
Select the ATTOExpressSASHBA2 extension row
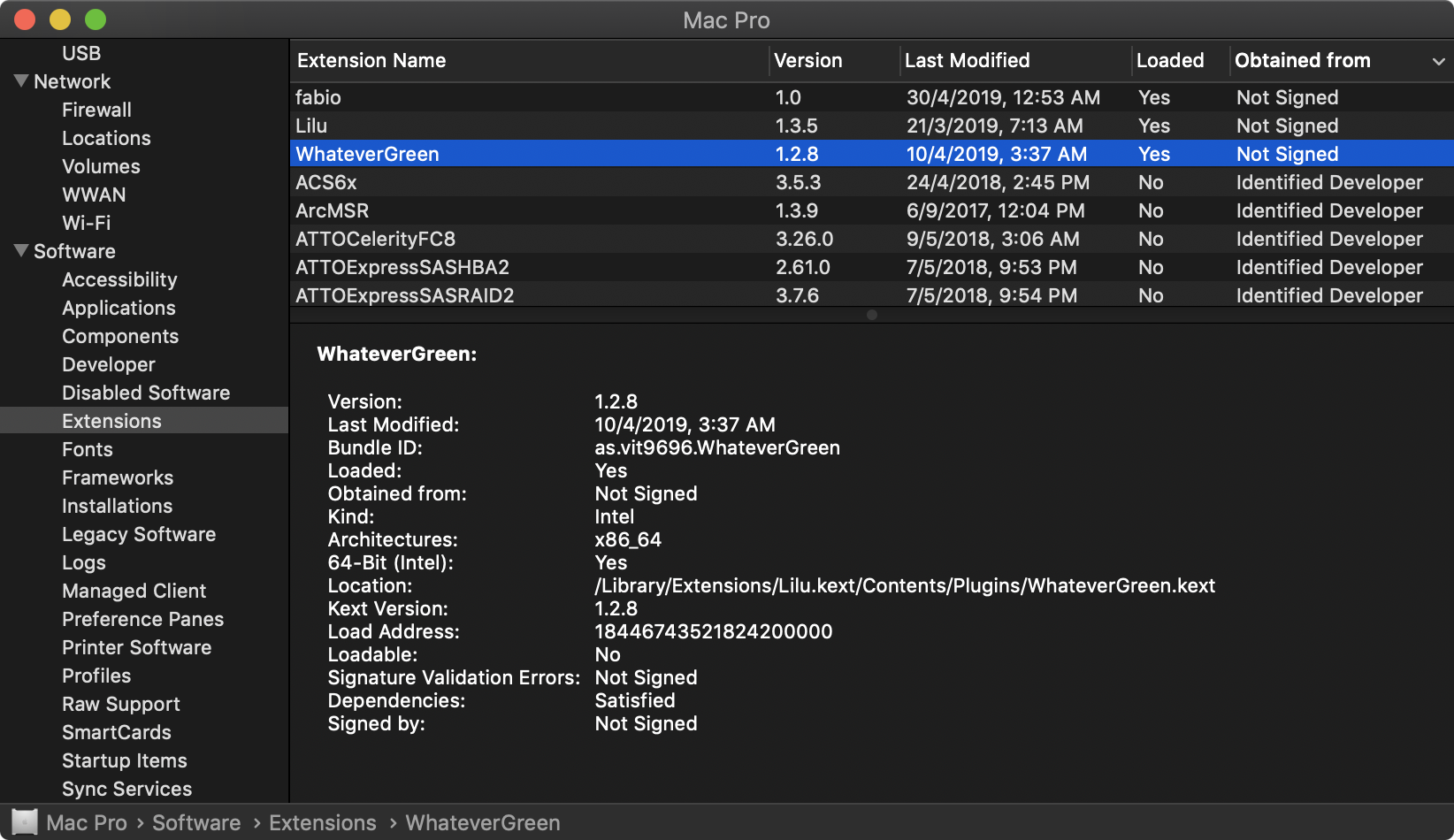pos(872,267)
